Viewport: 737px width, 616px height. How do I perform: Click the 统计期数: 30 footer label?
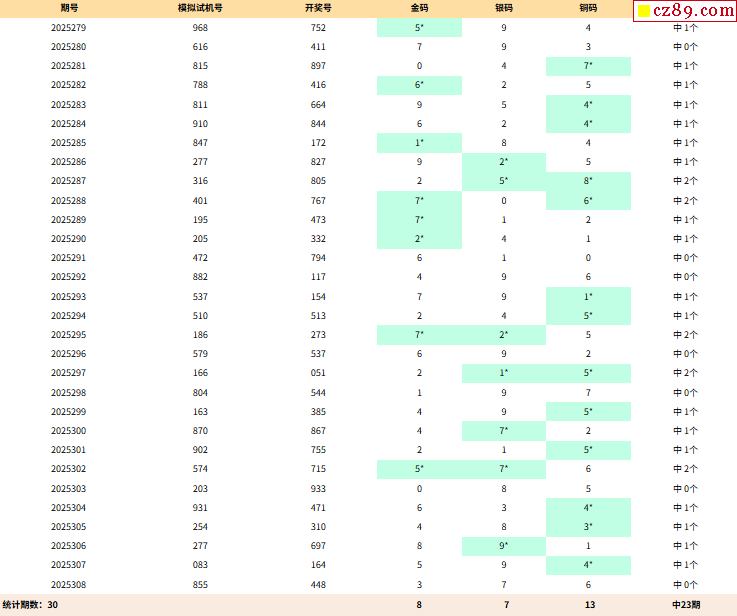pos(30,605)
